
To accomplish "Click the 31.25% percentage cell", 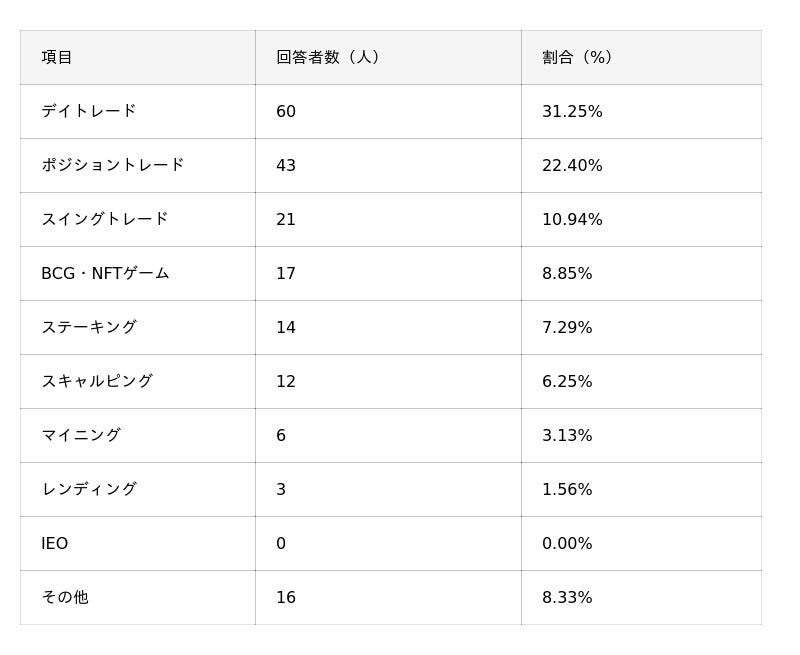I will point(572,112).
